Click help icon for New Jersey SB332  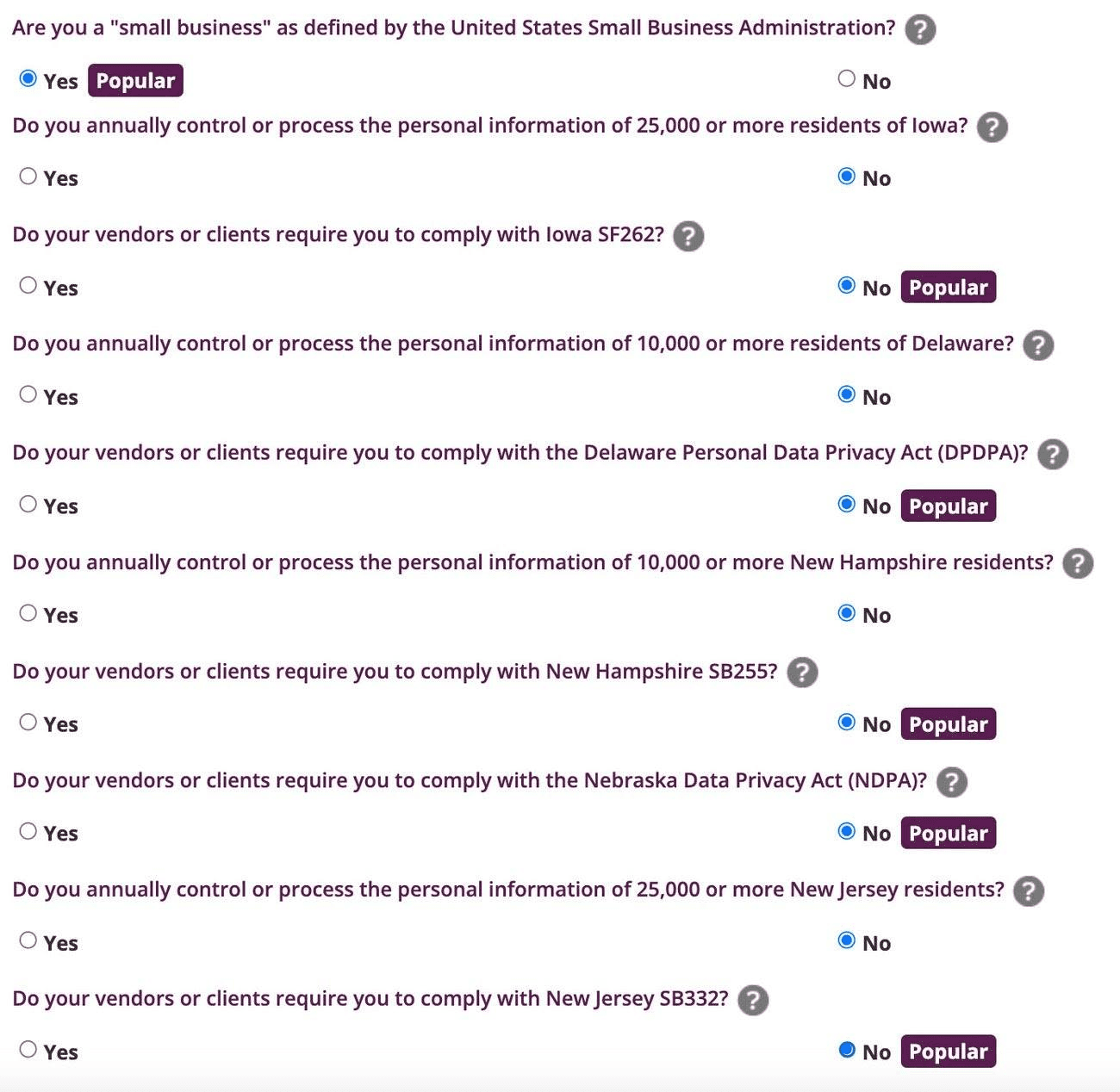(753, 1000)
